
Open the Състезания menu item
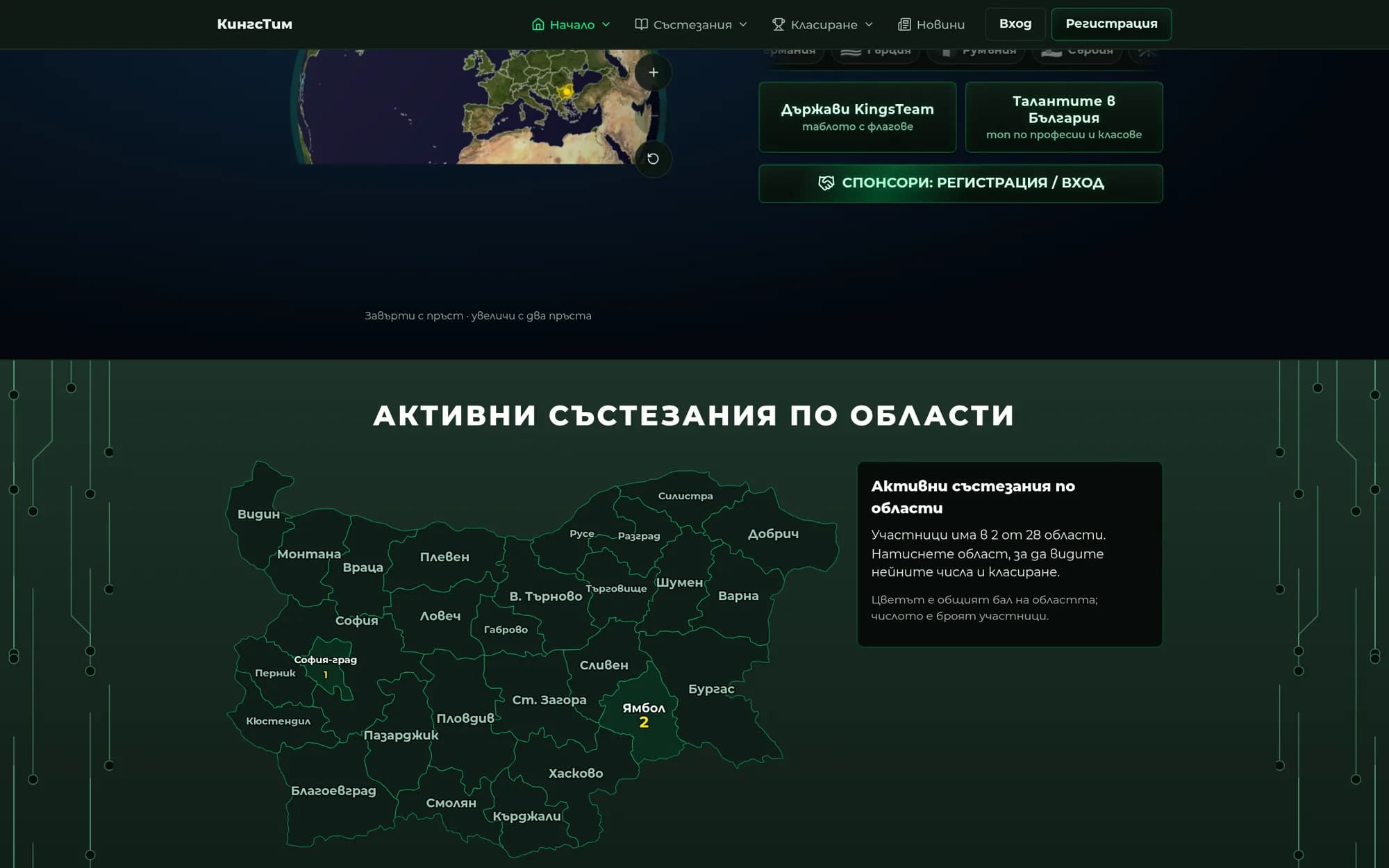click(x=691, y=24)
